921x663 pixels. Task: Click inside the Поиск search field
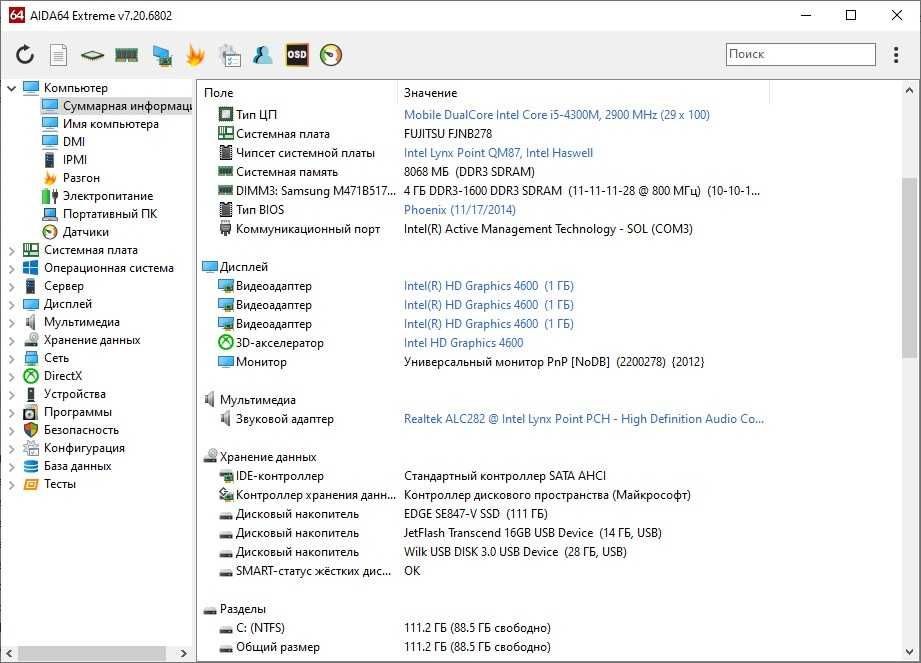pyautogui.click(x=801, y=54)
